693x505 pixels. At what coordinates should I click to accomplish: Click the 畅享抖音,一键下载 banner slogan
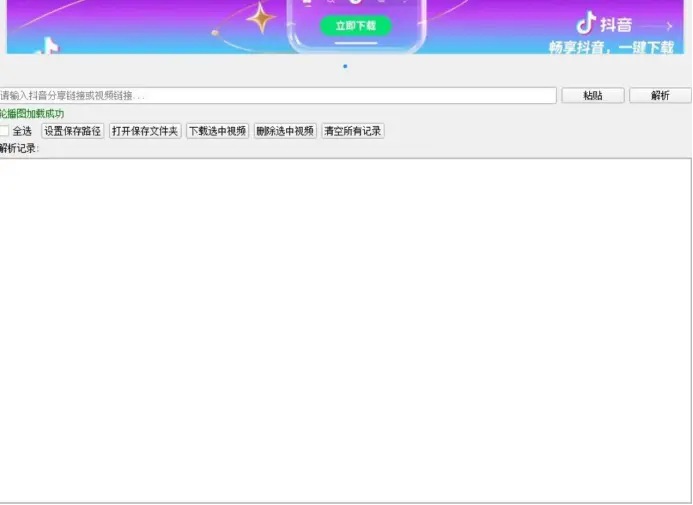point(612,47)
